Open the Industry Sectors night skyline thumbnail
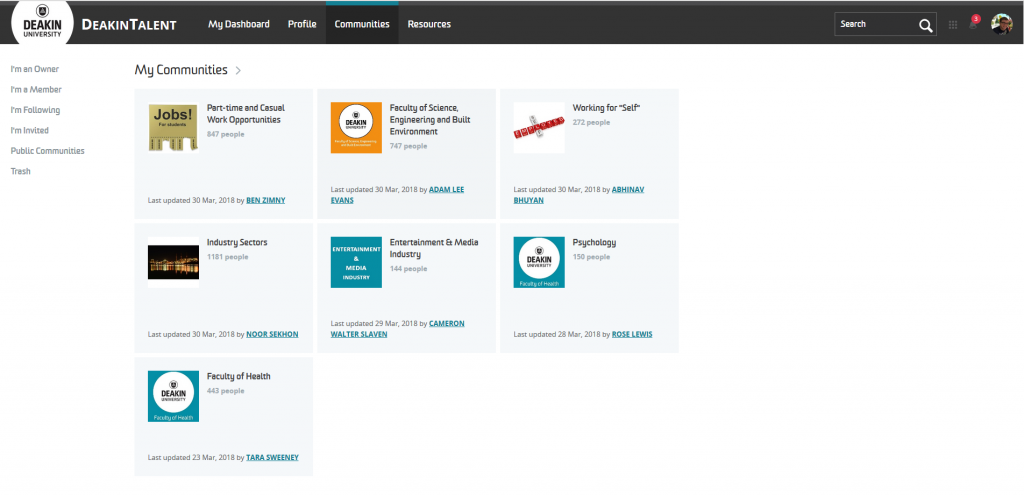 click(x=173, y=263)
